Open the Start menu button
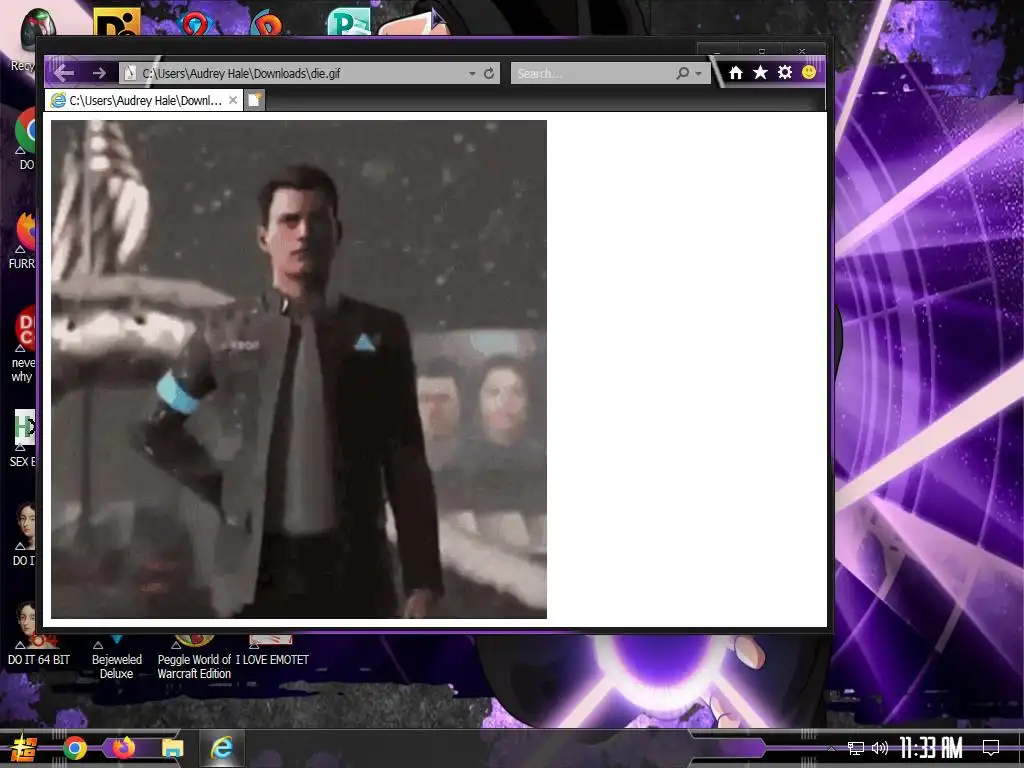 click(x=24, y=748)
